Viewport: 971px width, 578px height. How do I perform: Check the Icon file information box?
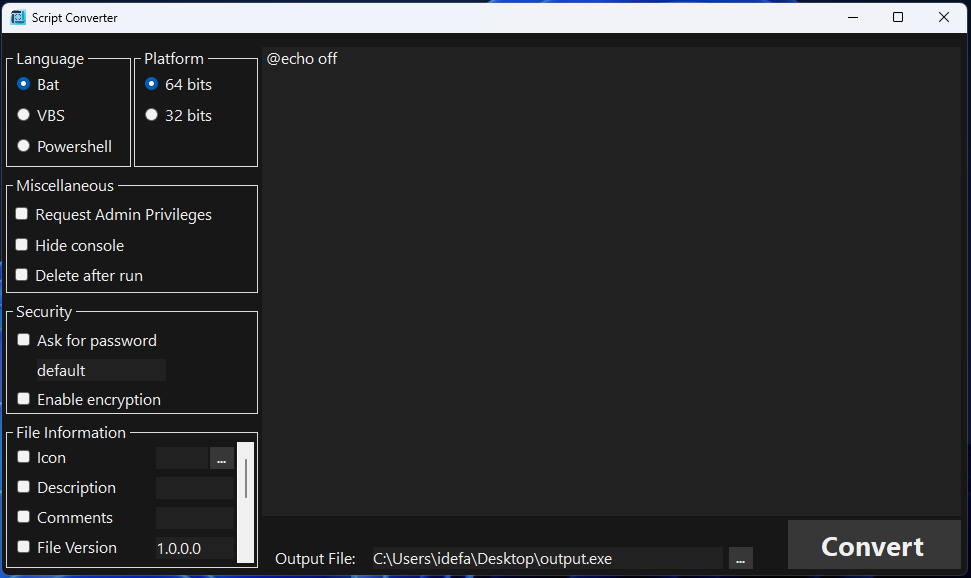coord(24,457)
